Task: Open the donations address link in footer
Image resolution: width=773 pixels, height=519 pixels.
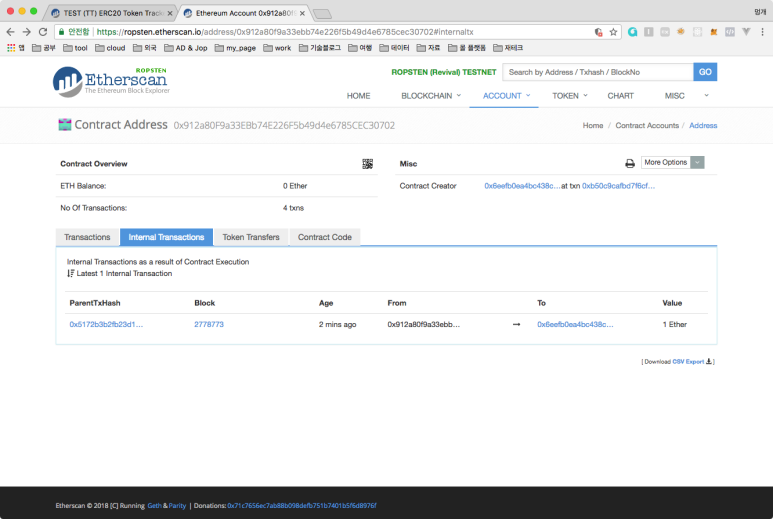Action: (x=302, y=506)
